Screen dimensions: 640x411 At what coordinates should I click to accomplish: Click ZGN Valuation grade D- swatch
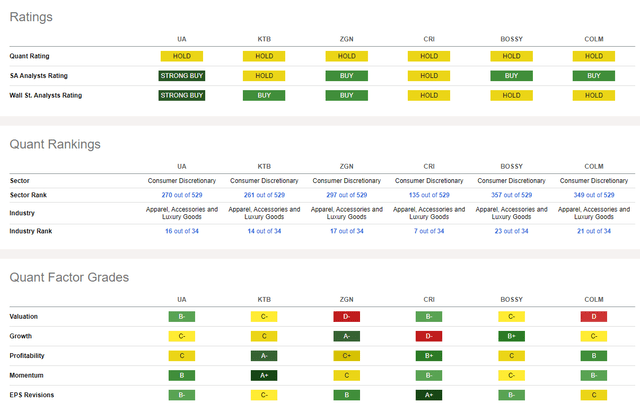(x=347, y=317)
